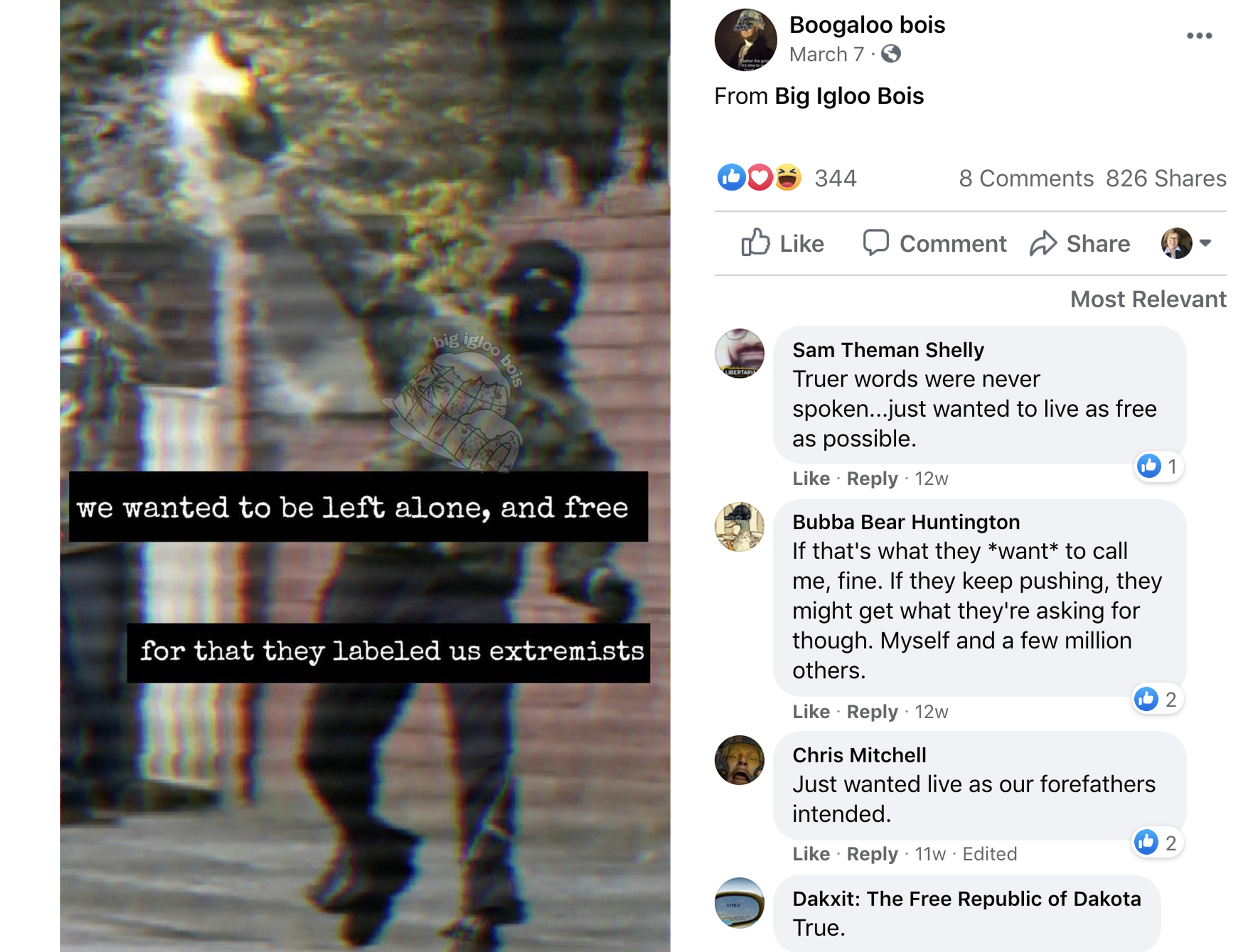
Task: Open Boogaloo bois page profile picture
Action: click(745, 40)
